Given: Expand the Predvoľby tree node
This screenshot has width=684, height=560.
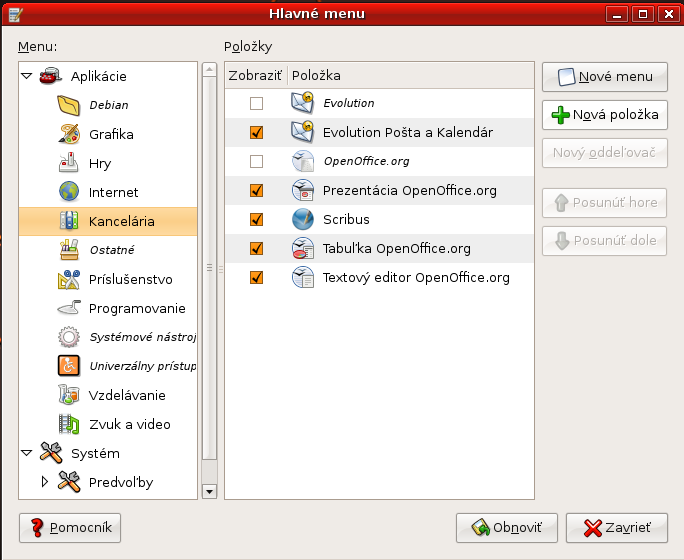Looking at the screenshot, I should click(x=44, y=482).
